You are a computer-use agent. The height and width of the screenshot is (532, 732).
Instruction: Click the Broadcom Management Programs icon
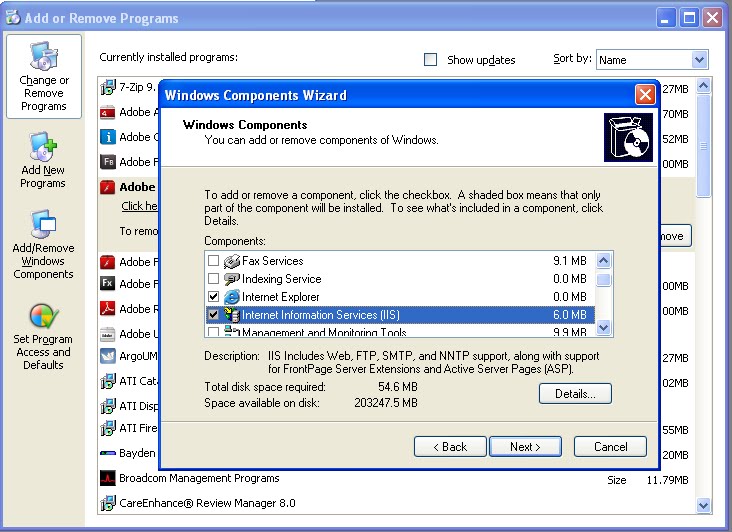point(108,478)
